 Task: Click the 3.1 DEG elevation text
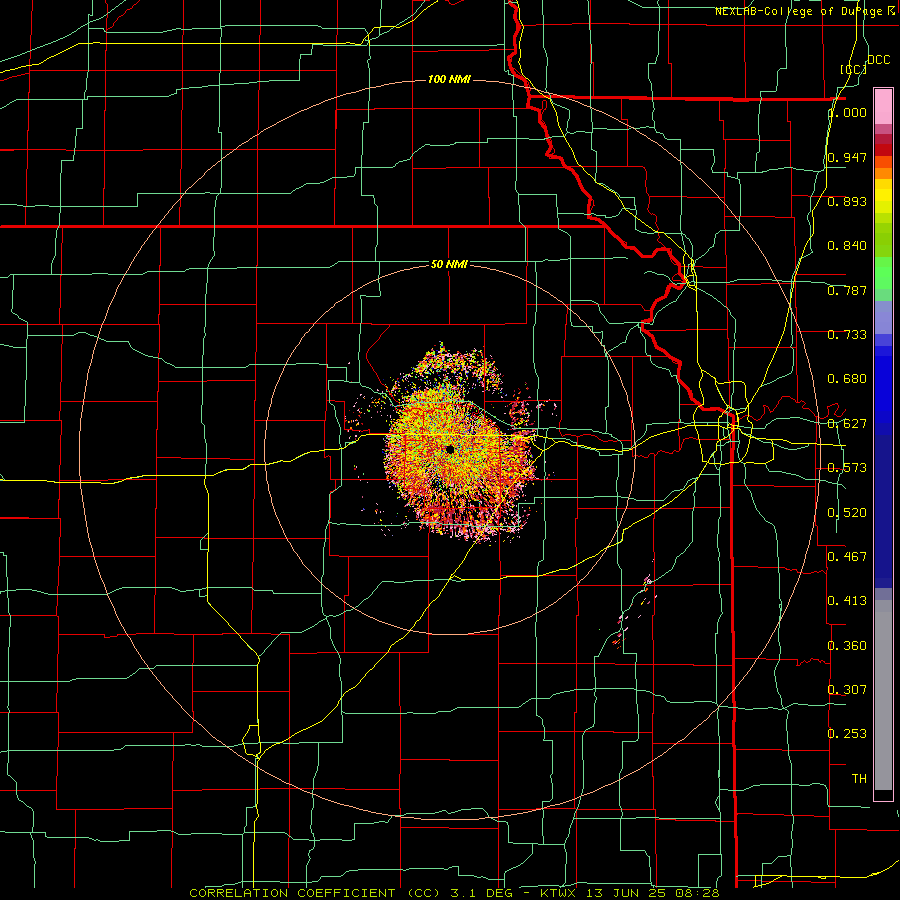pos(480,893)
